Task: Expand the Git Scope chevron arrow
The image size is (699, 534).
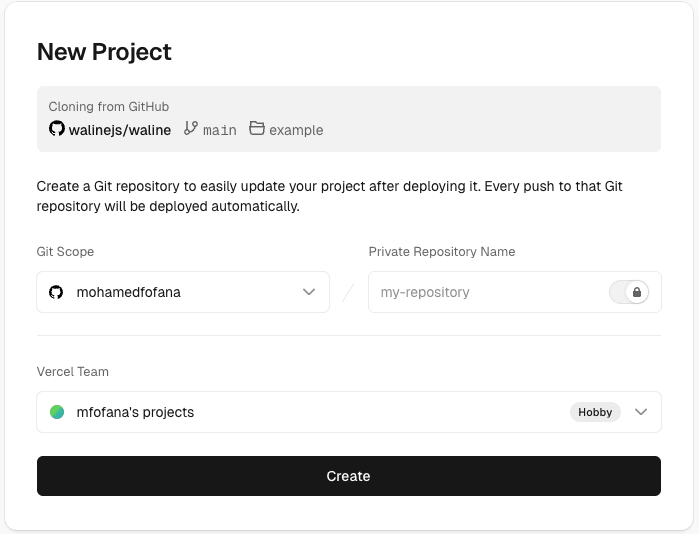Action: (309, 292)
